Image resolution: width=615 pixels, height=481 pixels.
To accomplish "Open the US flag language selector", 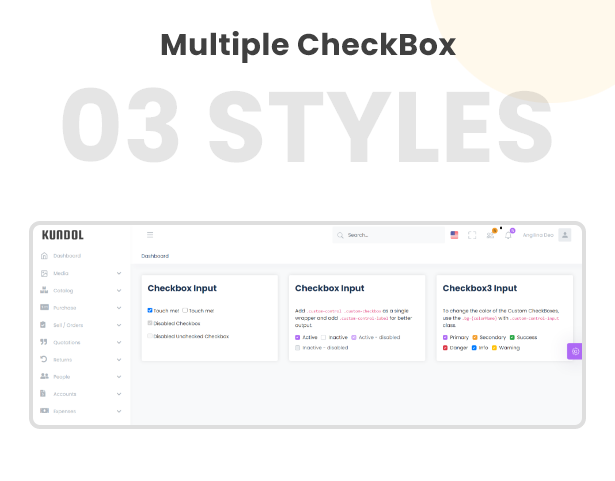I will 454,235.
